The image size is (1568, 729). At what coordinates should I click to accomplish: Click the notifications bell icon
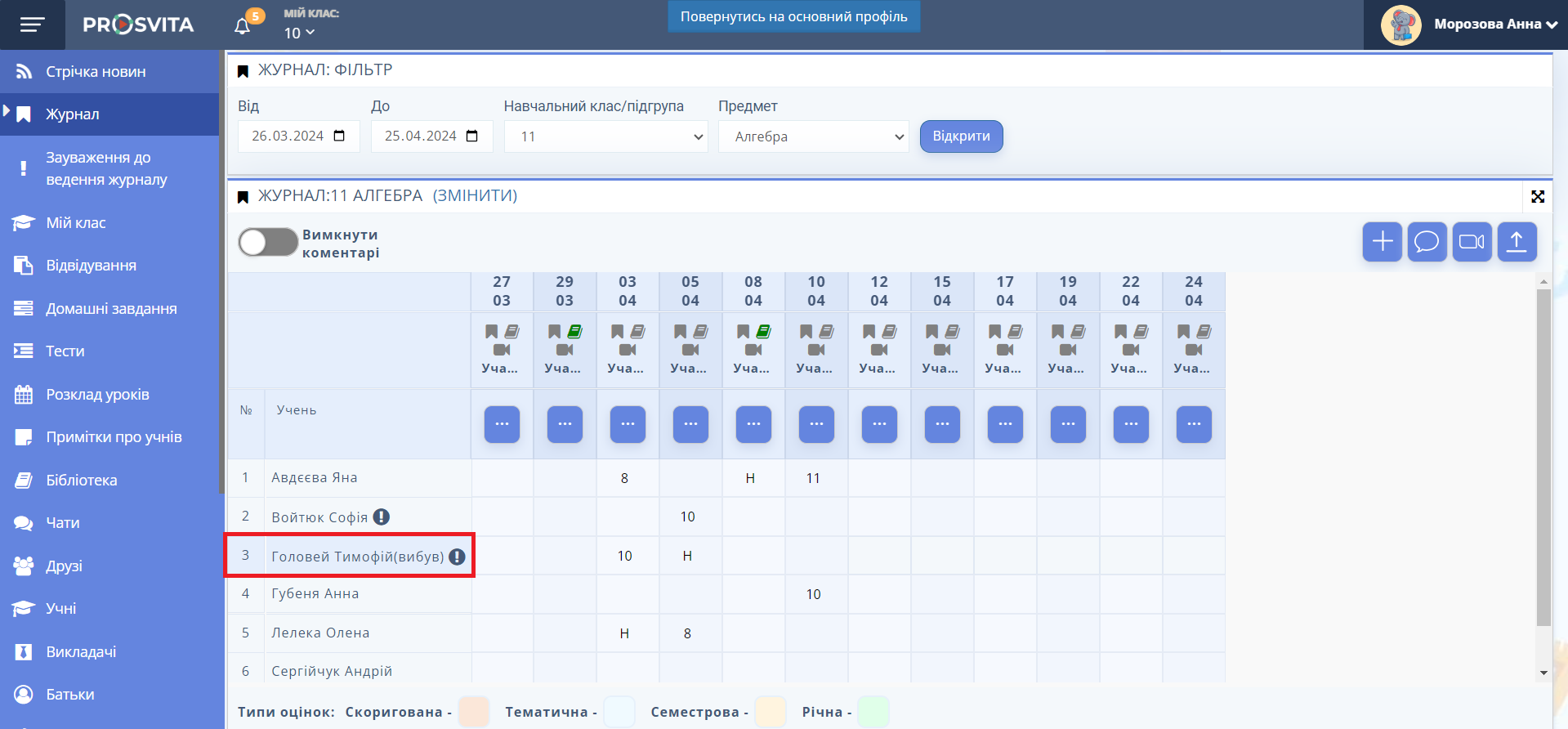pyautogui.click(x=243, y=25)
